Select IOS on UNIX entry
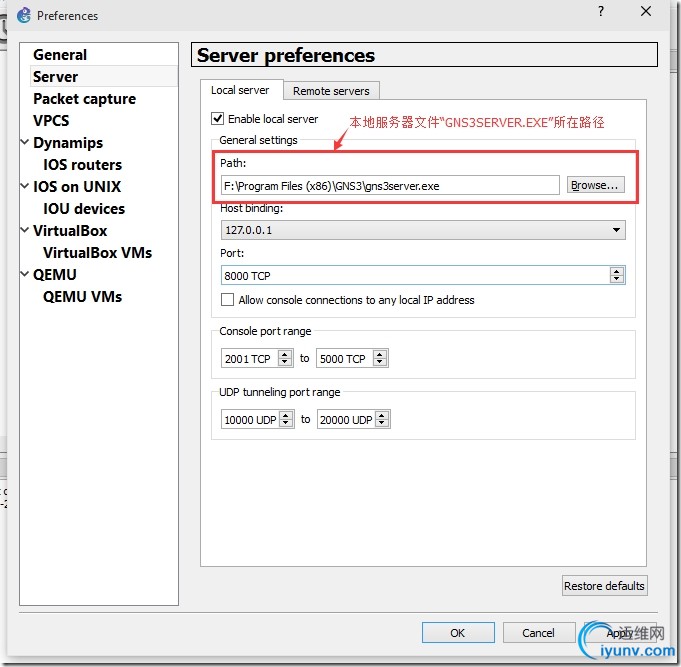The width and height of the screenshot is (681, 667). (x=77, y=187)
